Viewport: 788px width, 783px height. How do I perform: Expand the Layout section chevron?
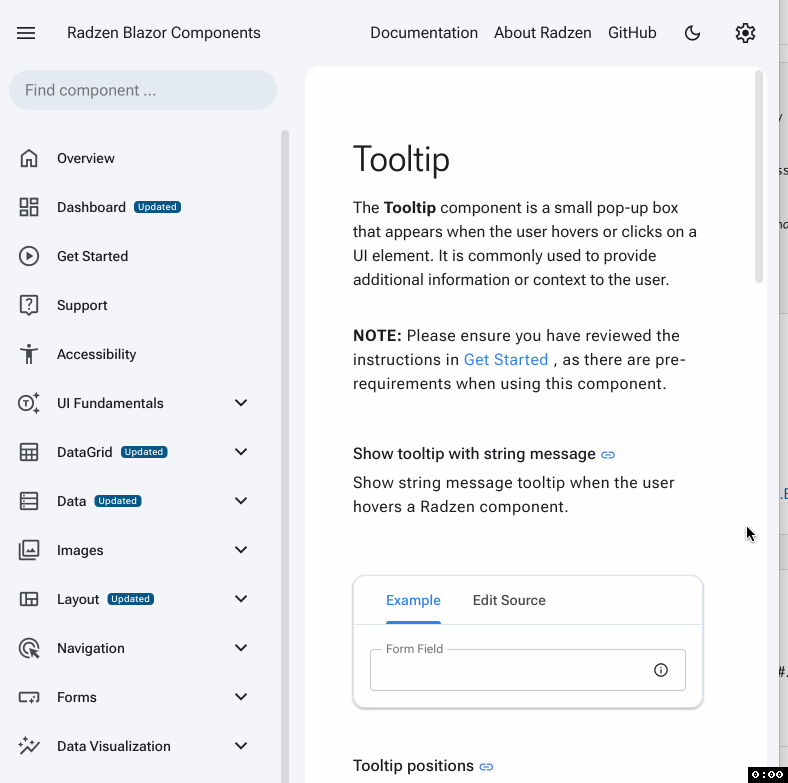click(241, 599)
